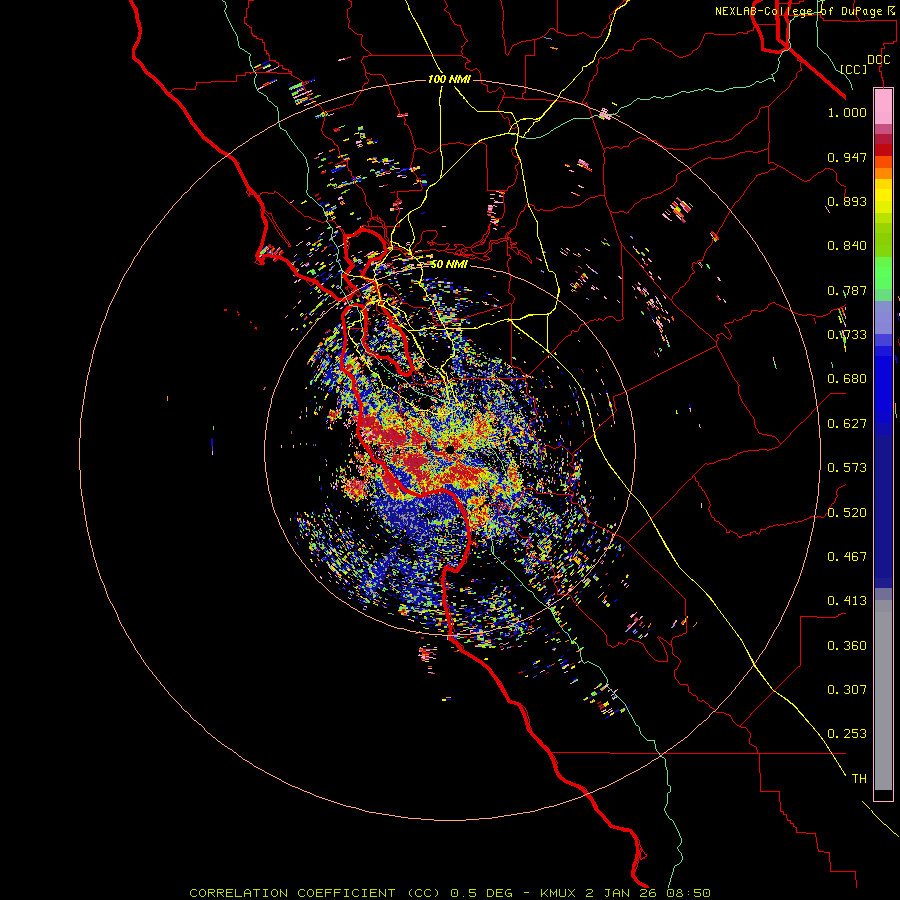900x900 pixels.
Task: Click the 0.680 scale value
Action: 847,379
